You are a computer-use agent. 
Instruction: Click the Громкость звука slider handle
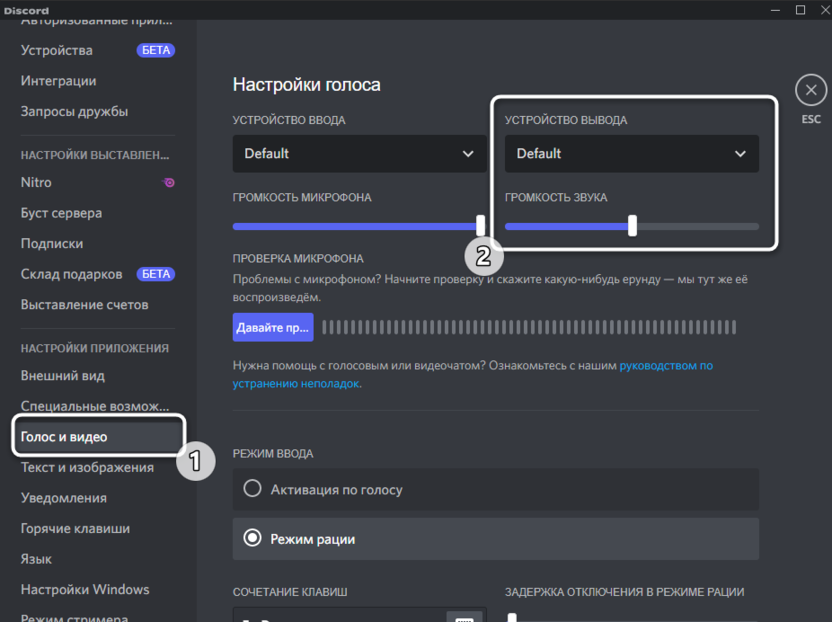coord(632,226)
